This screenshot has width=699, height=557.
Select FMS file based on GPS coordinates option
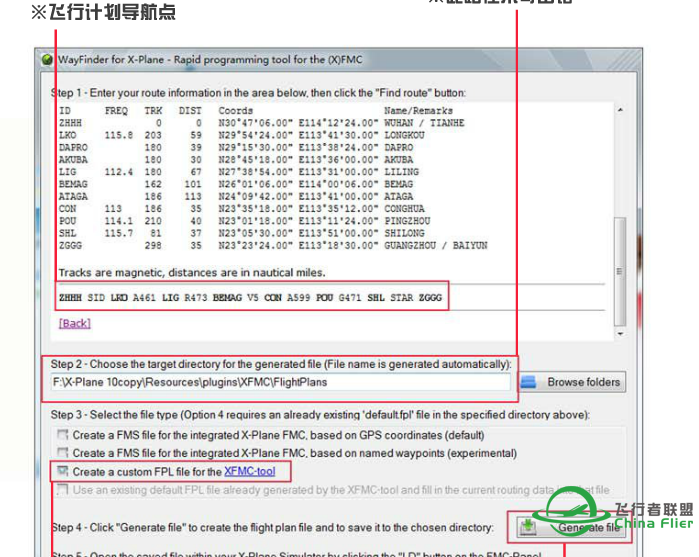pyautogui.click(x=62, y=434)
